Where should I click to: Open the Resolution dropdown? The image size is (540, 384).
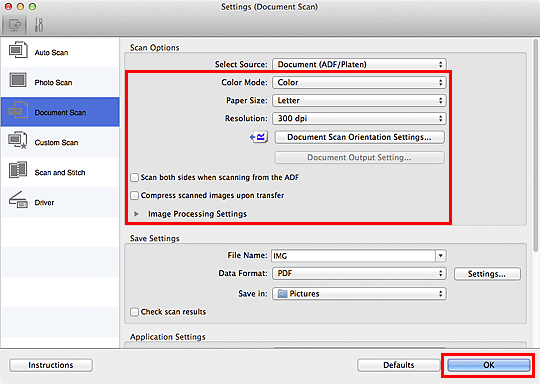(x=359, y=118)
